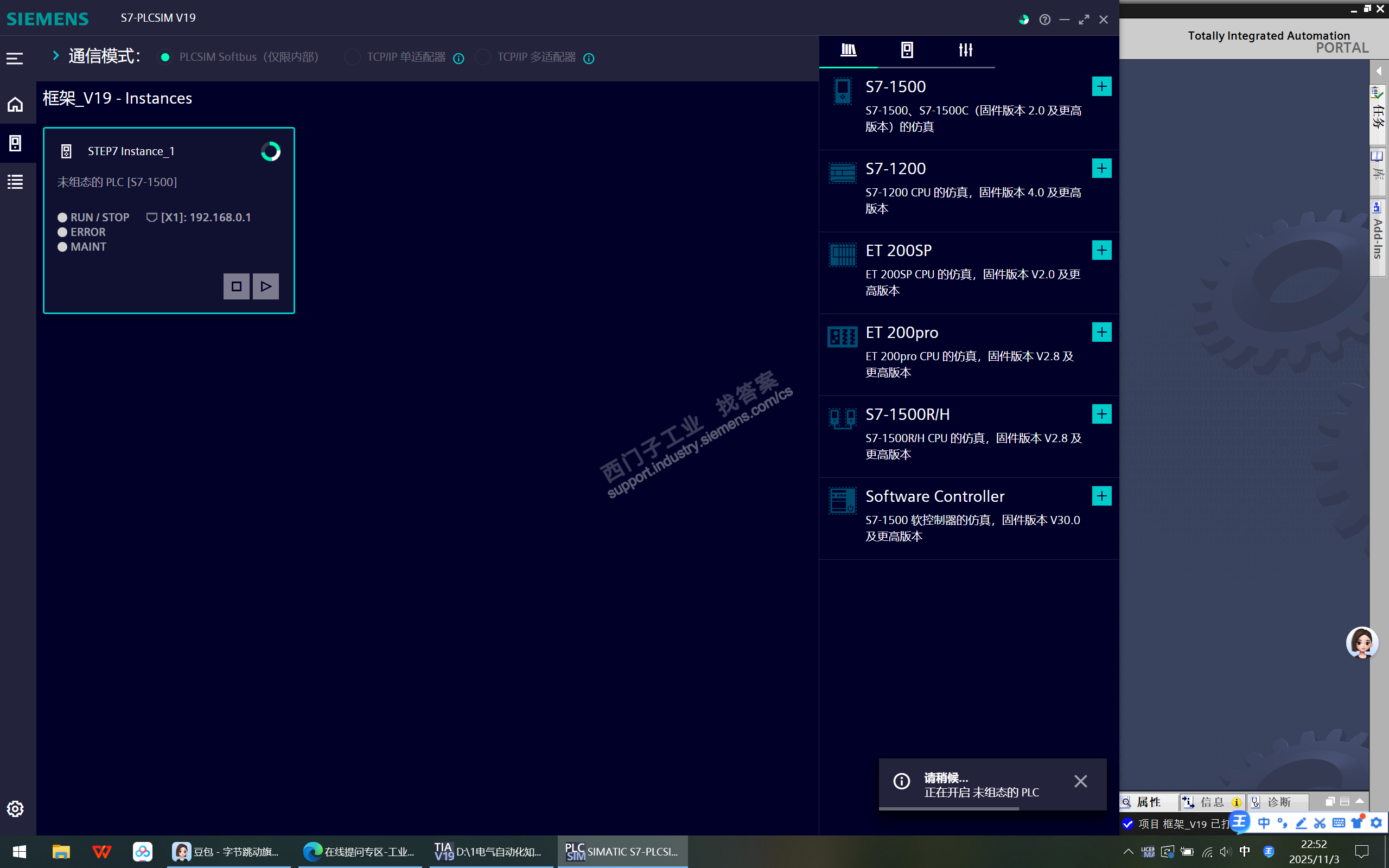Select TCP/IP multi adapter mode
1389x868 pixels.
pos(483,58)
